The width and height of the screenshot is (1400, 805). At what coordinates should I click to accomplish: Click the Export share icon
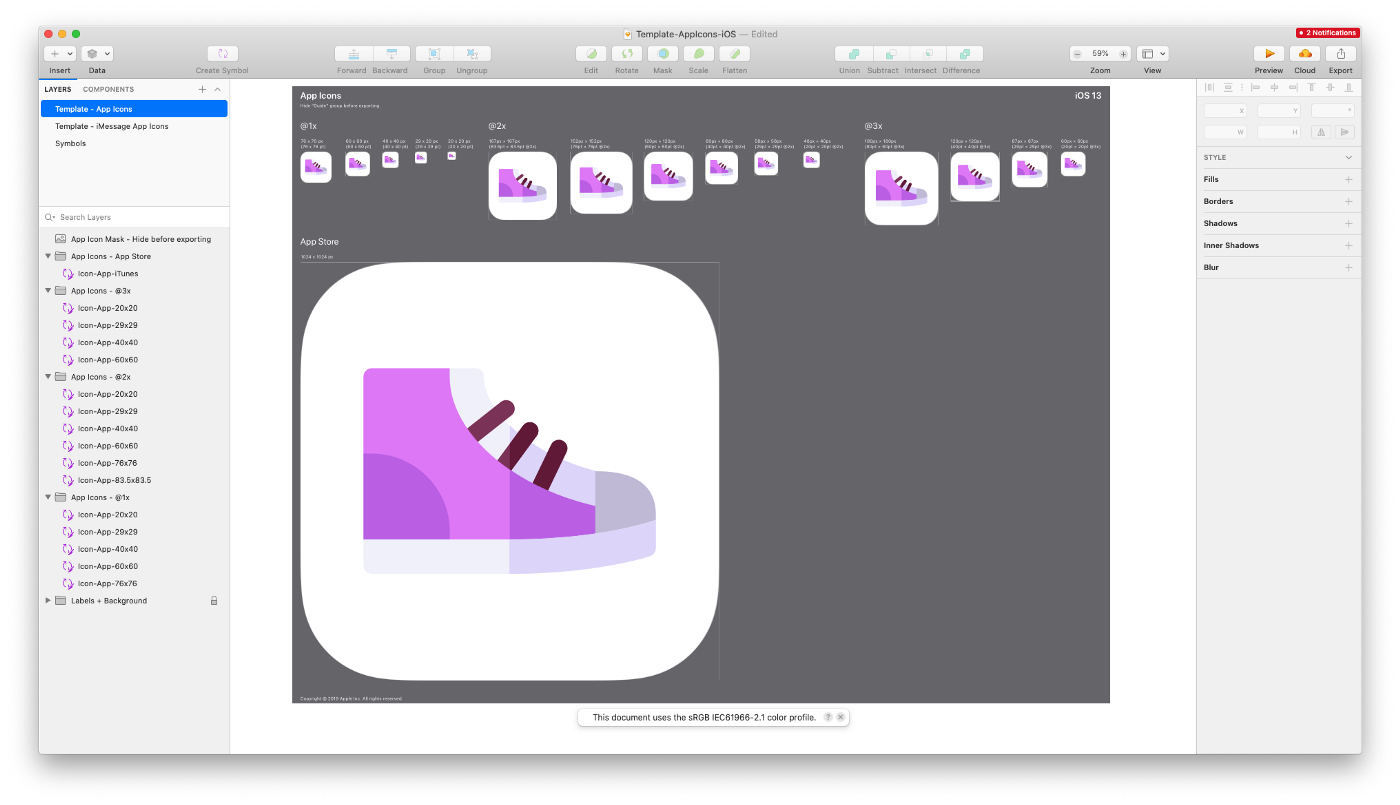click(1341, 54)
